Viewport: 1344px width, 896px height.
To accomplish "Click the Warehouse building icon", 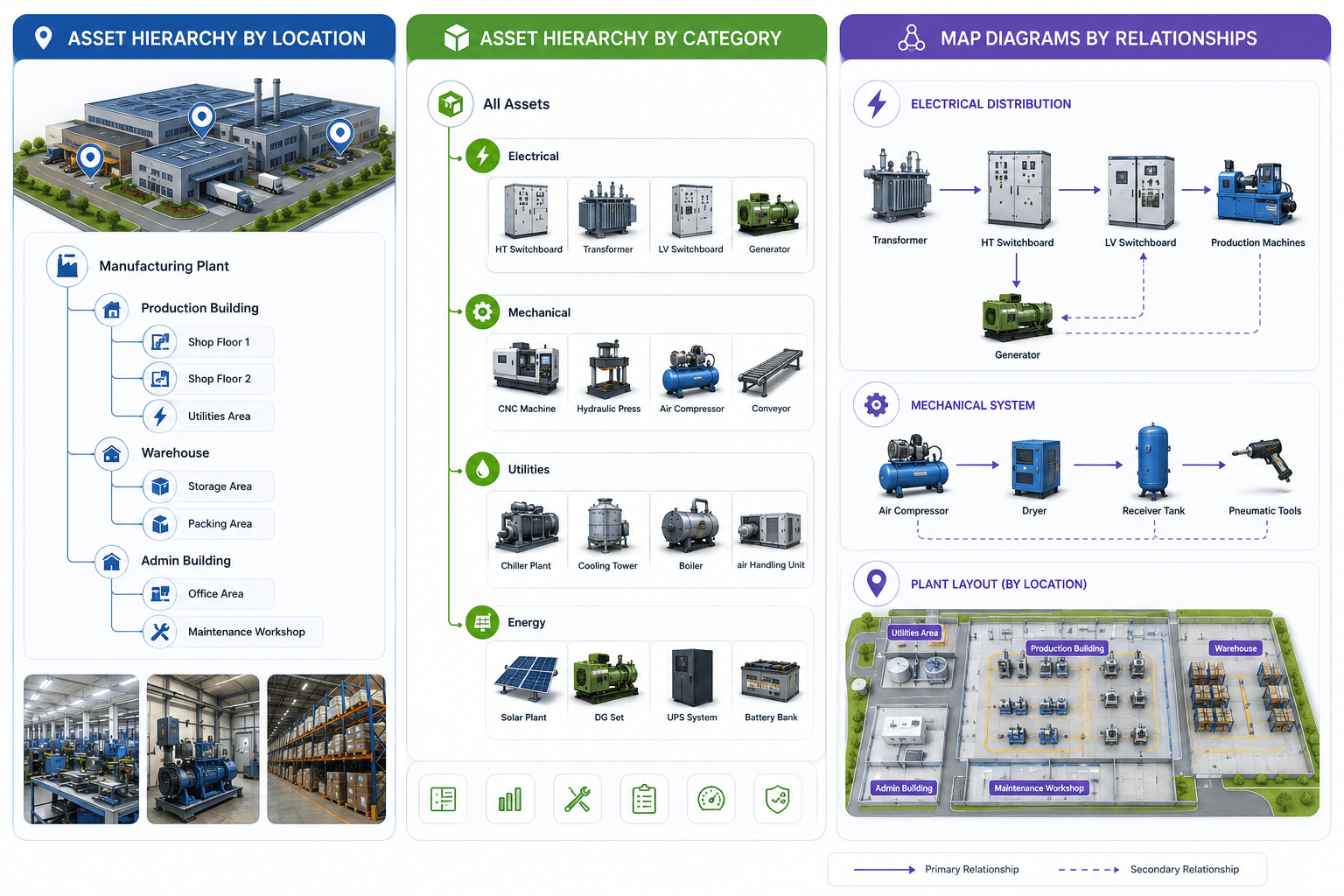I will click(x=111, y=454).
